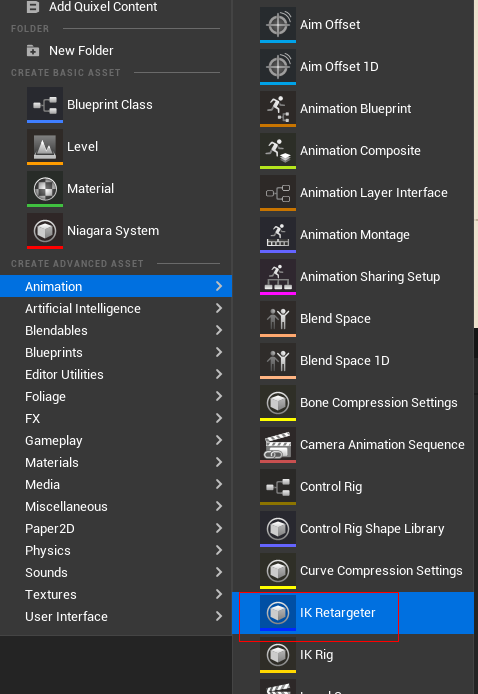
Task: Click the Animation Montage label
Action: 355,235
